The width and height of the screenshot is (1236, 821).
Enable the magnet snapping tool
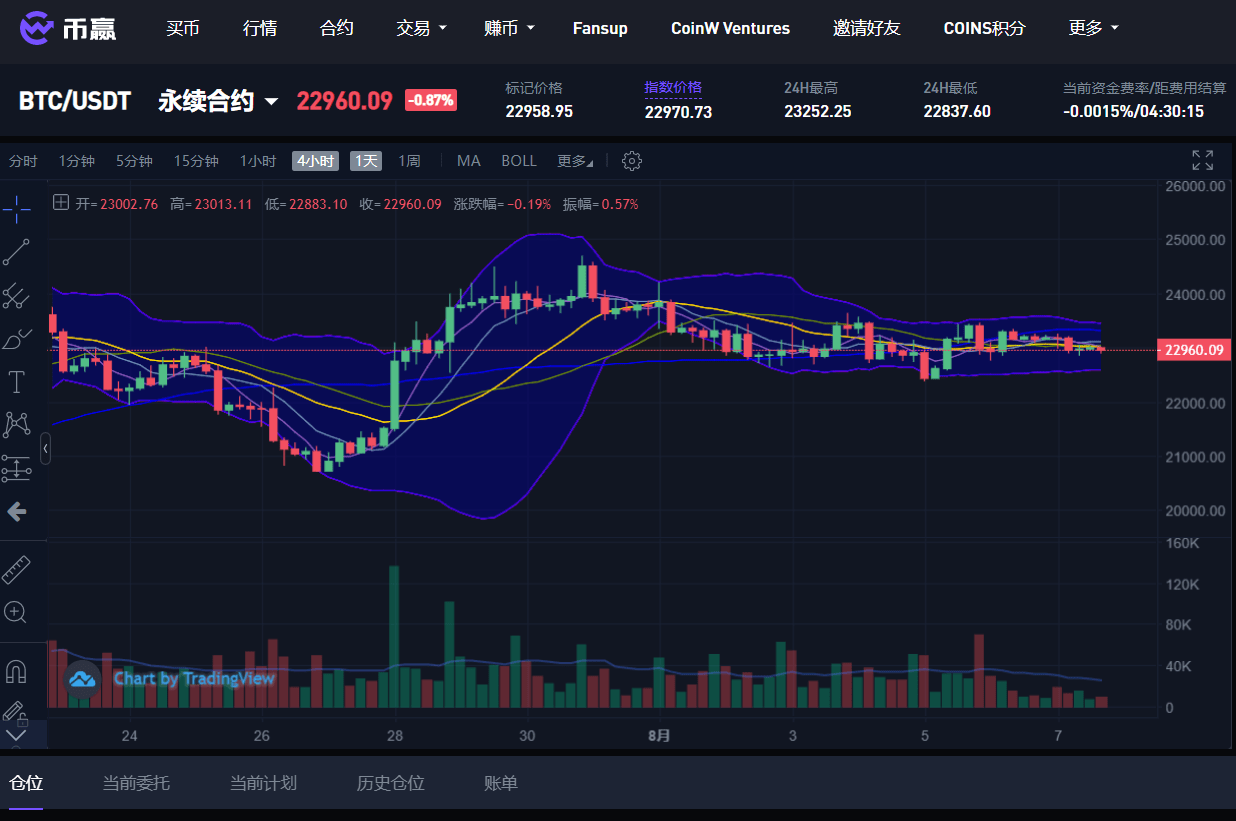click(16, 672)
